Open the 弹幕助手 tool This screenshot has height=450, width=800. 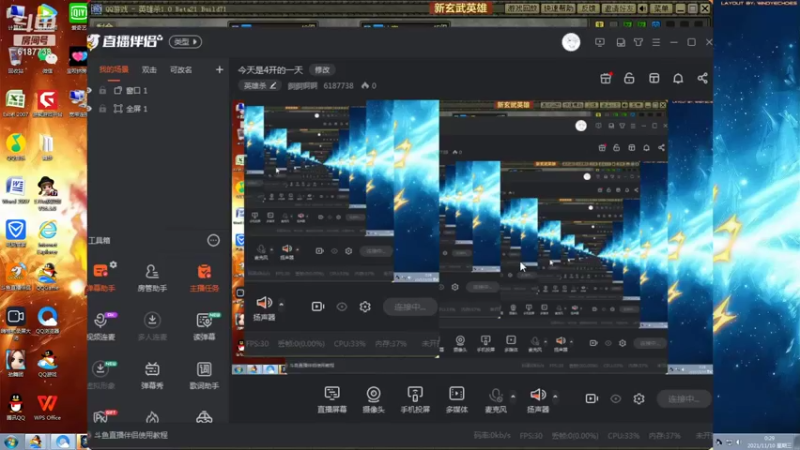pos(102,278)
